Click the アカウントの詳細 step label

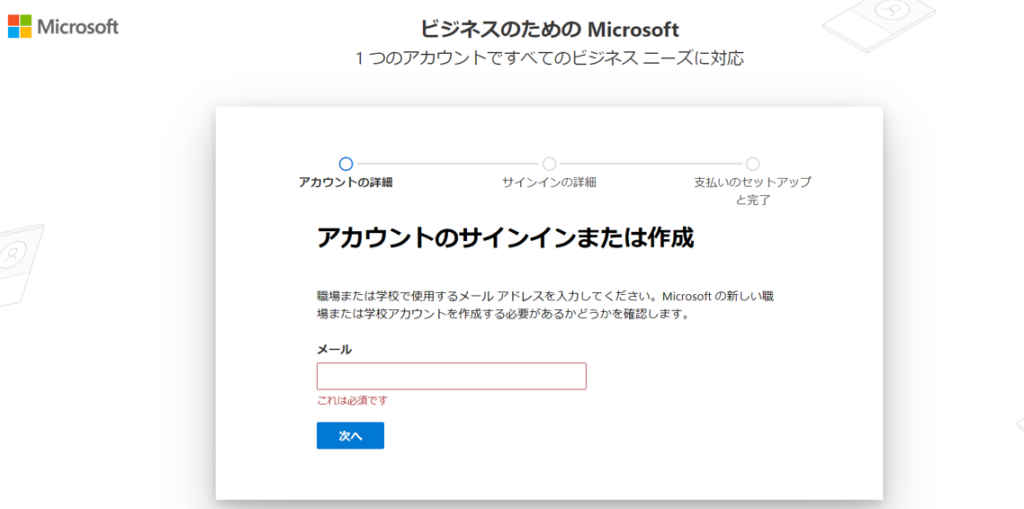[x=345, y=182]
